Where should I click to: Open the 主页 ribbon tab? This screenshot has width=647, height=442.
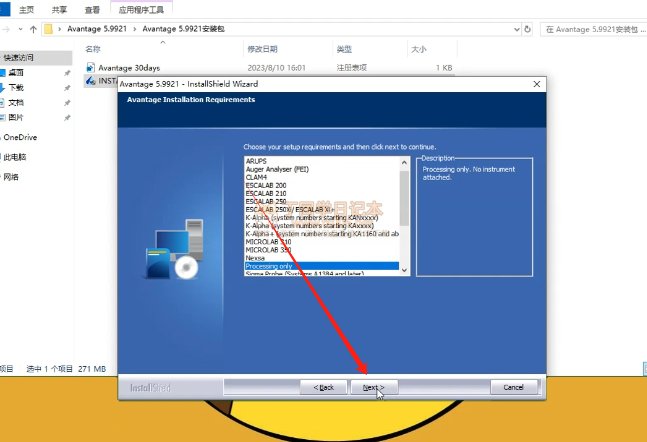(x=26, y=9)
